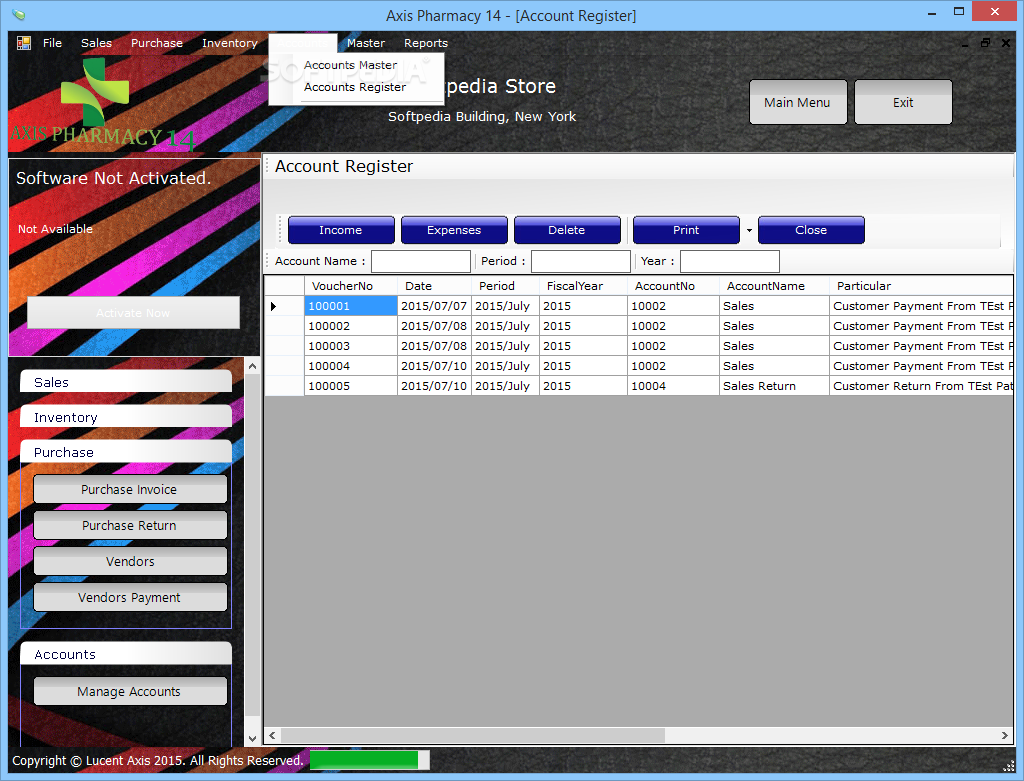Click the window resize grip in status bar
Screen dimensions: 1024x781
coord(1008,766)
